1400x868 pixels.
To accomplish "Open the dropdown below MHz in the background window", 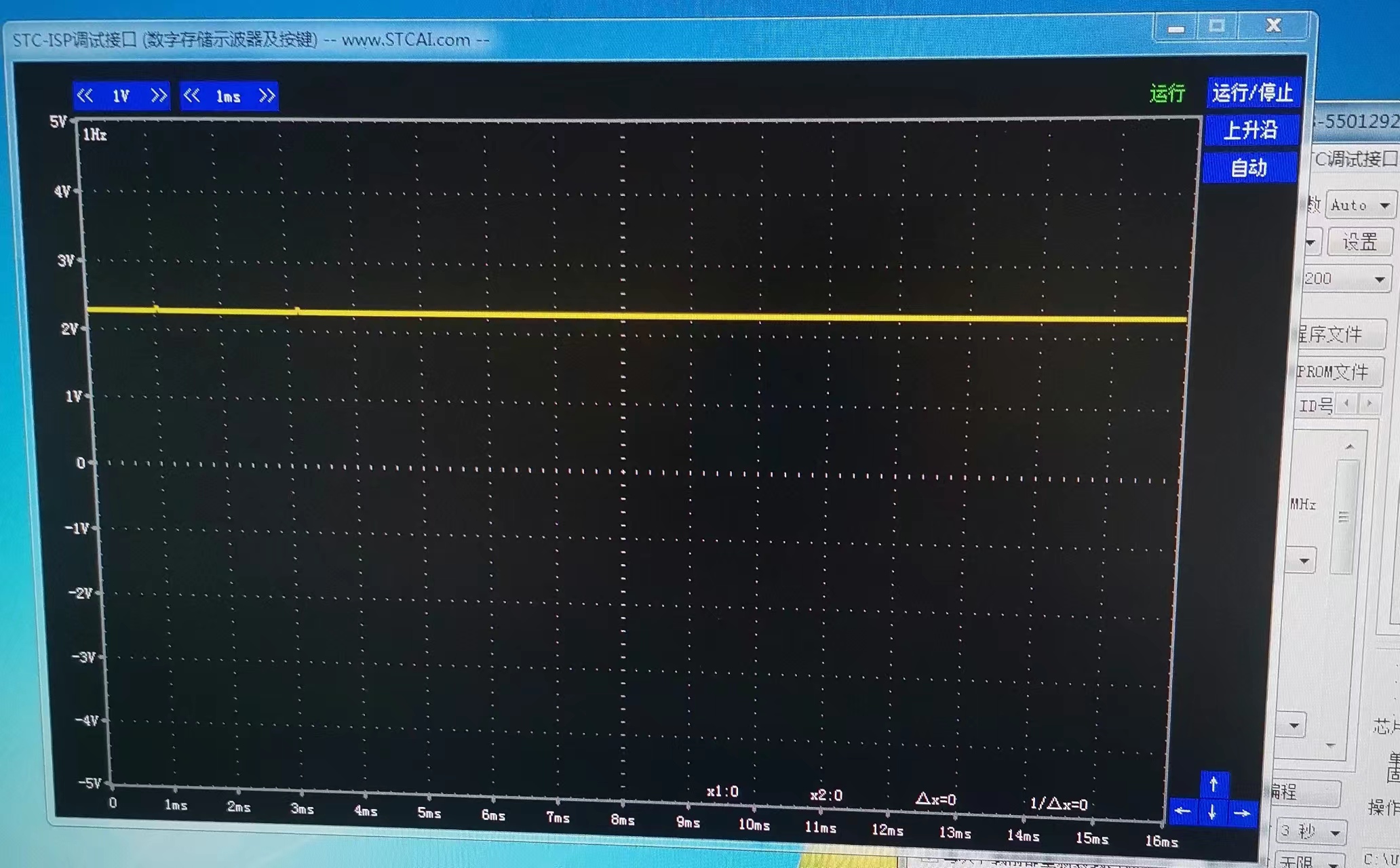I will pos(1302,561).
